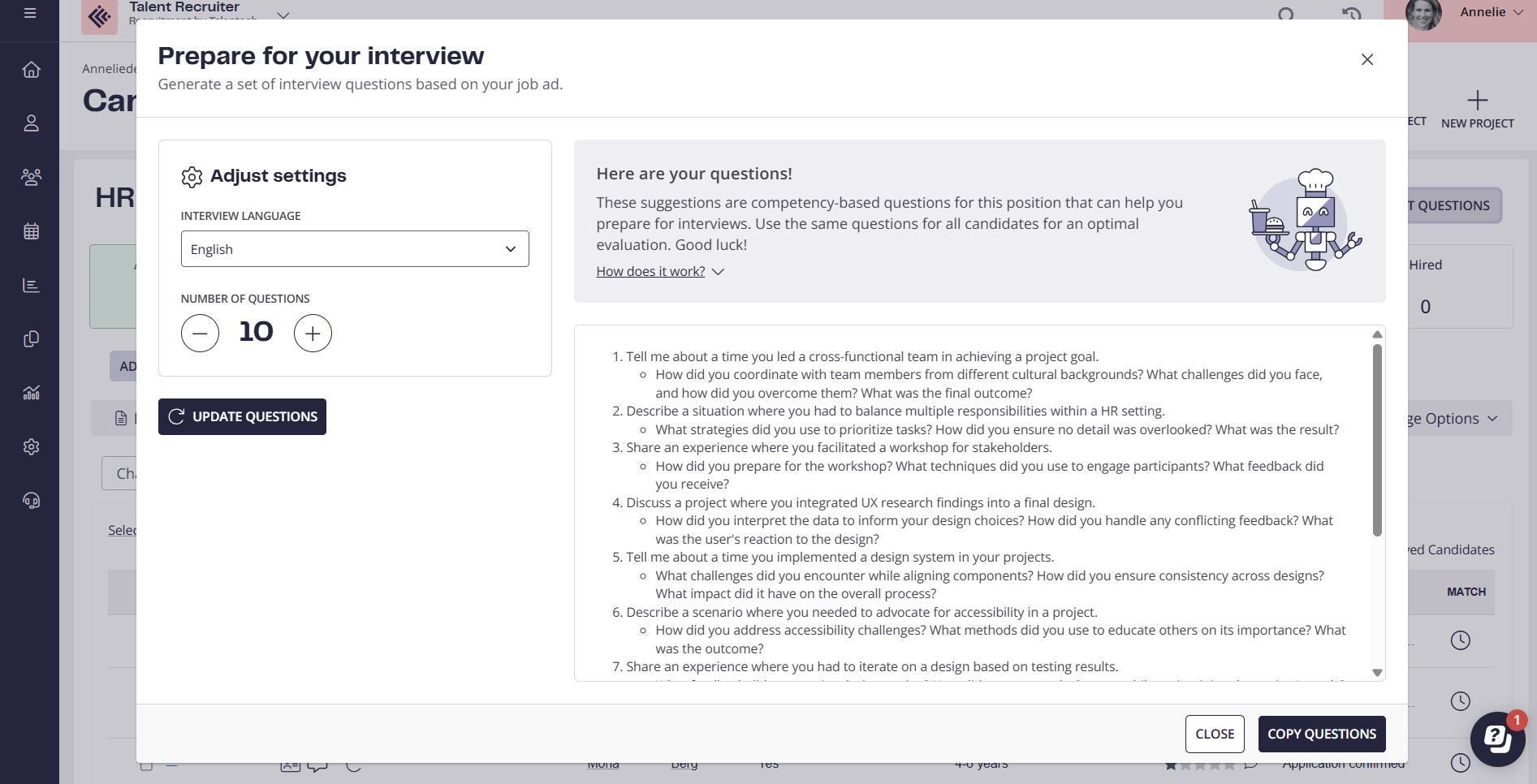Decrease the number of questions

(x=200, y=333)
